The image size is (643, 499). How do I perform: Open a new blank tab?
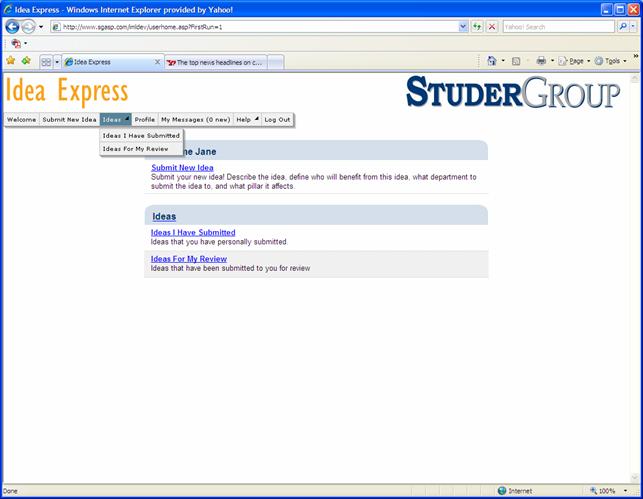[276, 62]
